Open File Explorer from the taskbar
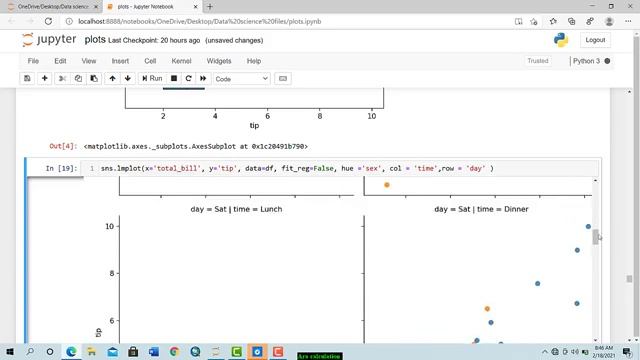This screenshot has height=360, width=640. pyautogui.click(x=91, y=351)
